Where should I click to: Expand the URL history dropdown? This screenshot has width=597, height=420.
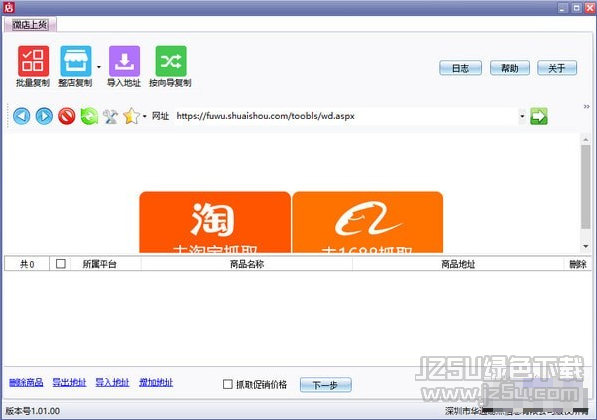tap(522, 116)
